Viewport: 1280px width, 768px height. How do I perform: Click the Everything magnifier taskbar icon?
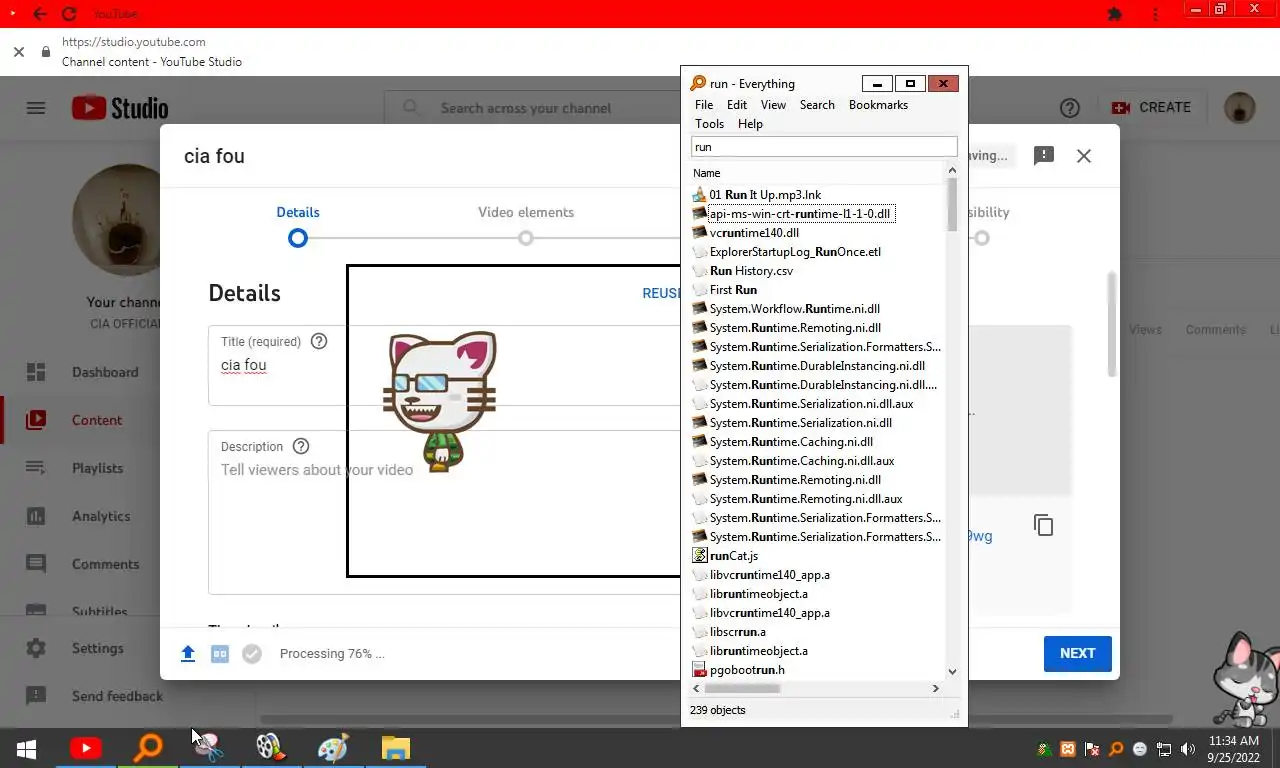point(148,748)
